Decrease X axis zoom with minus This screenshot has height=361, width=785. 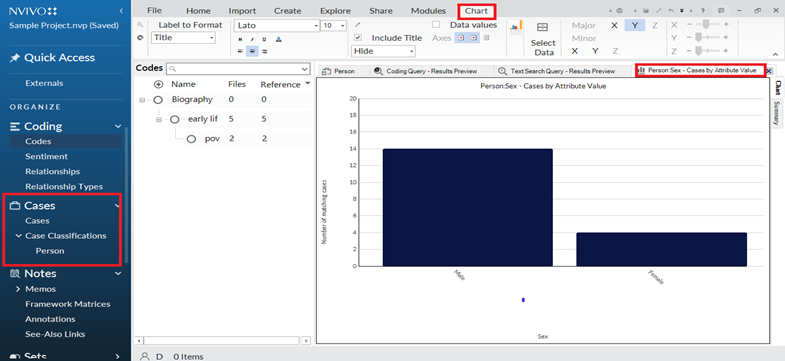click(x=690, y=25)
